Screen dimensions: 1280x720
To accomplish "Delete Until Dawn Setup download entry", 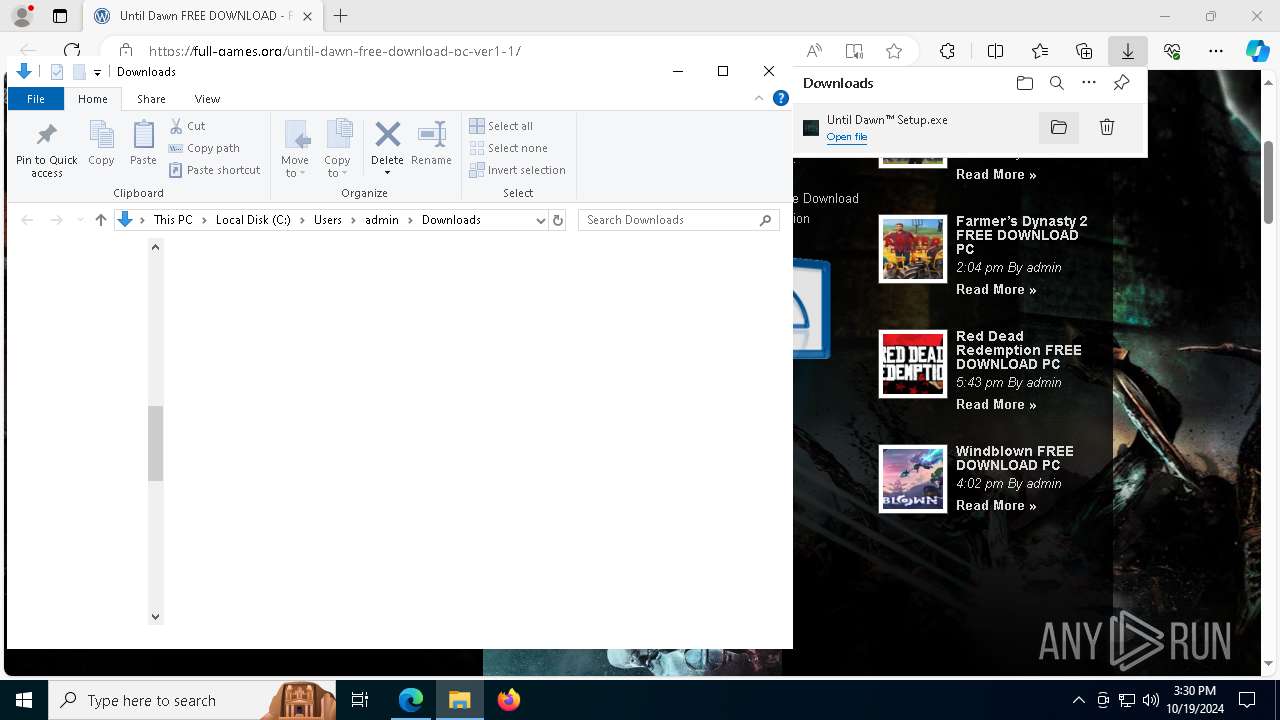I will [x=1107, y=127].
